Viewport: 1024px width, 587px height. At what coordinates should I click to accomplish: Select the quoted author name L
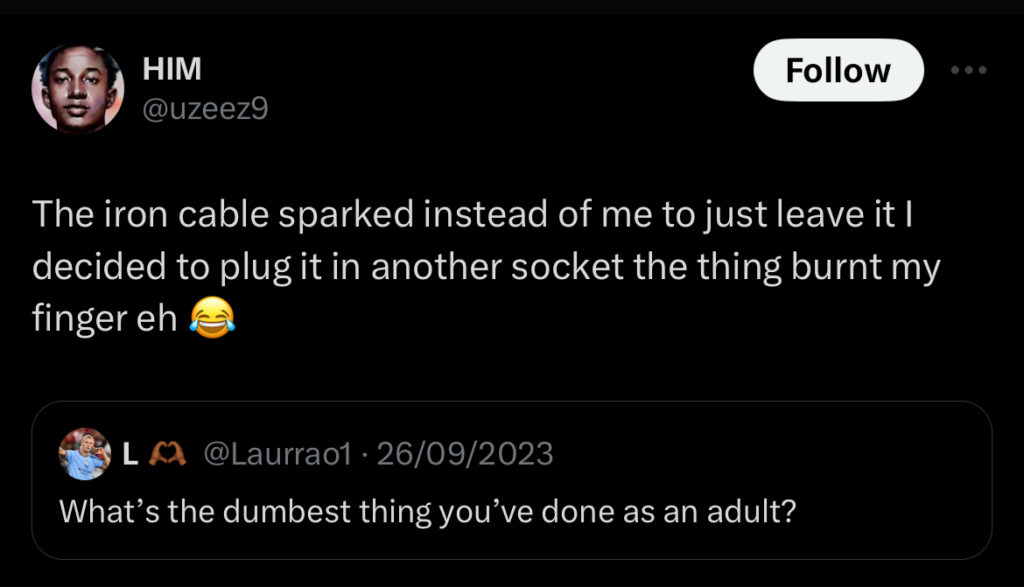click(129, 454)
